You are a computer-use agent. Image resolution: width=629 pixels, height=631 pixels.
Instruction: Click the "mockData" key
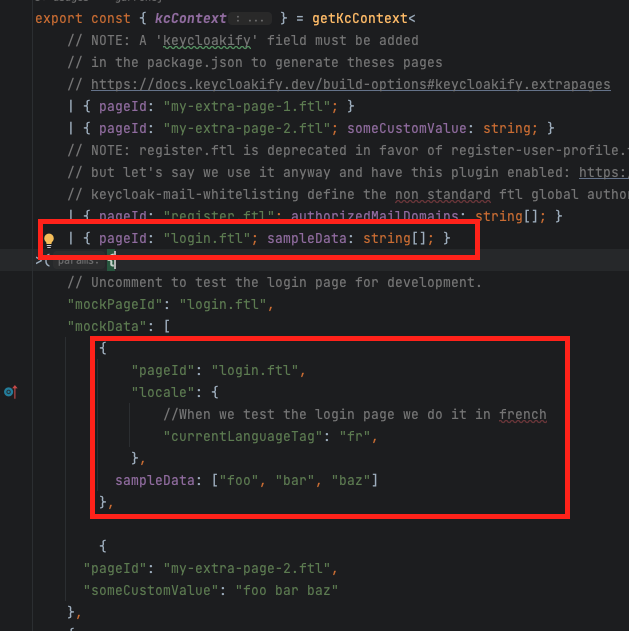107,326
